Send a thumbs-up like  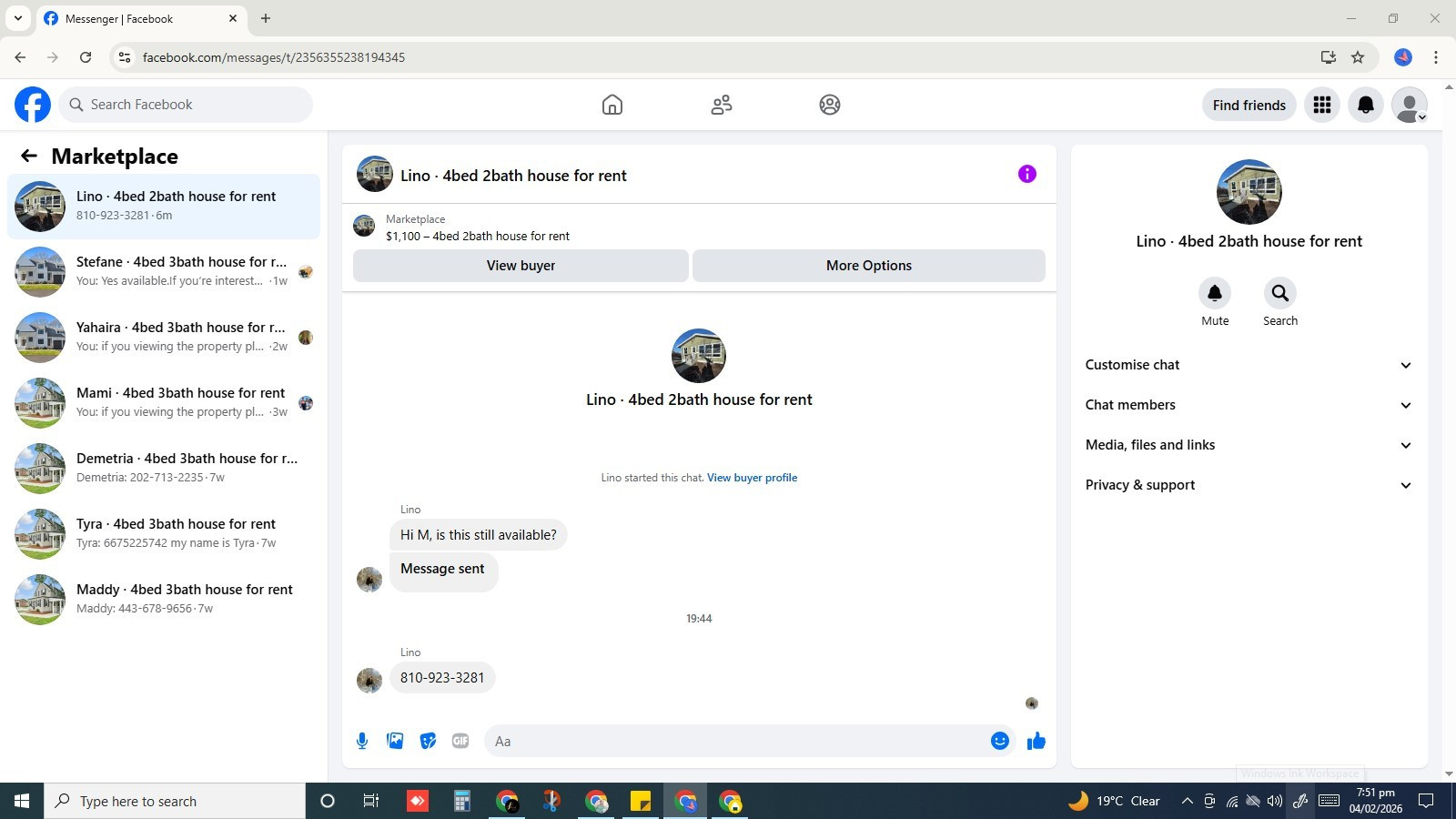[1036, 741]
